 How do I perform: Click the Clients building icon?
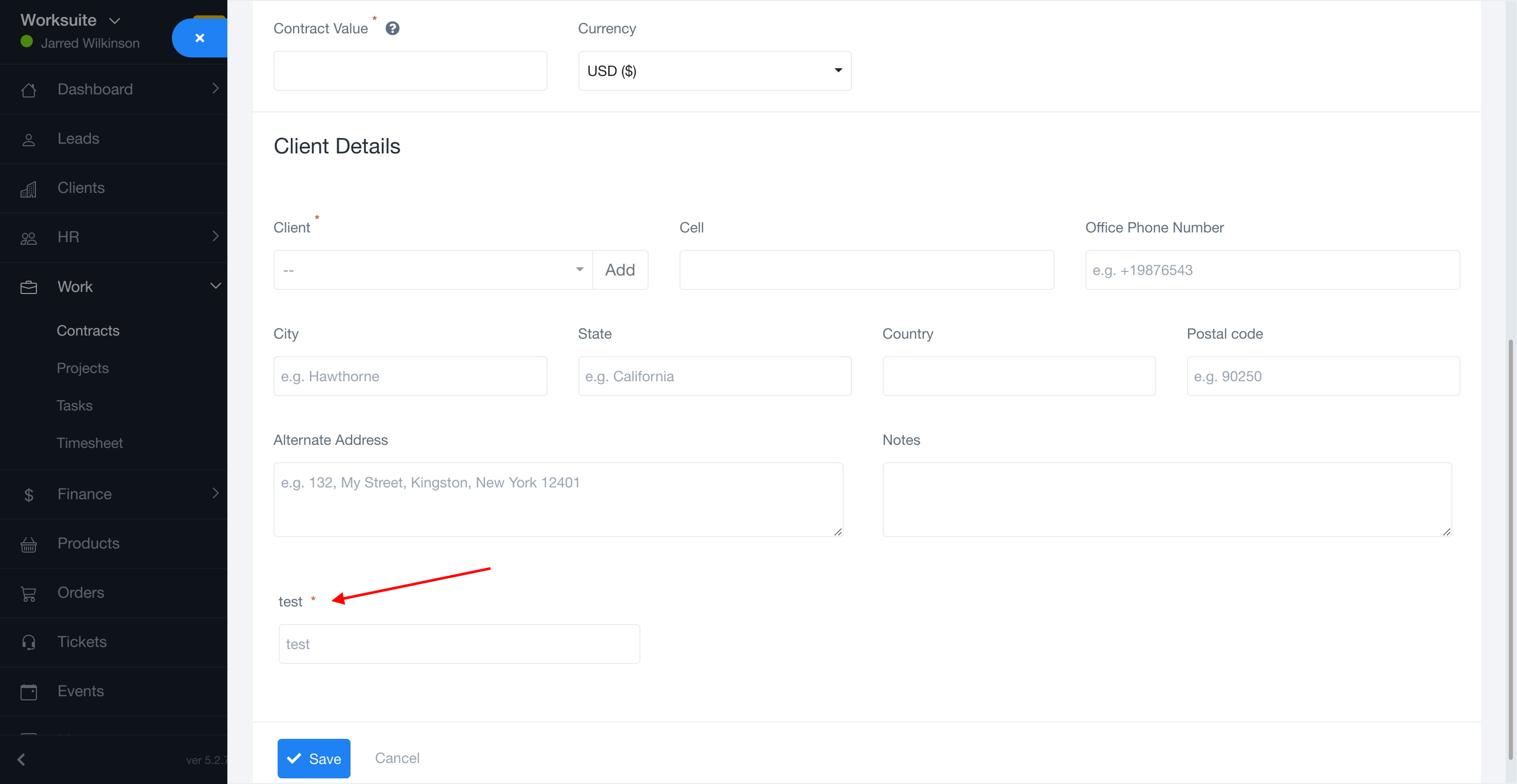[x=28, y=189]
